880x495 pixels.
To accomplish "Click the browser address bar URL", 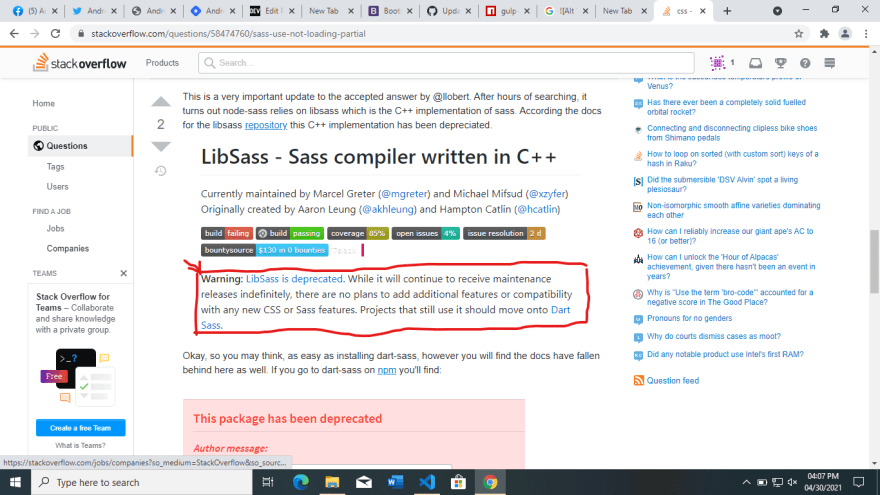I will pos(228,34).
